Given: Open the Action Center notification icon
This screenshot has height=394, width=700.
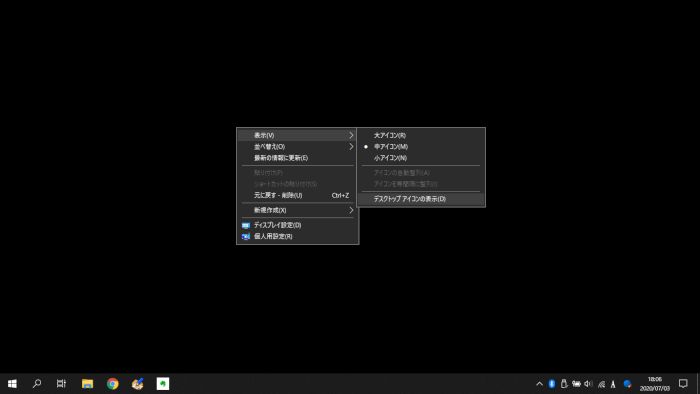Looking at the screenshot, I should click(683, 384).
